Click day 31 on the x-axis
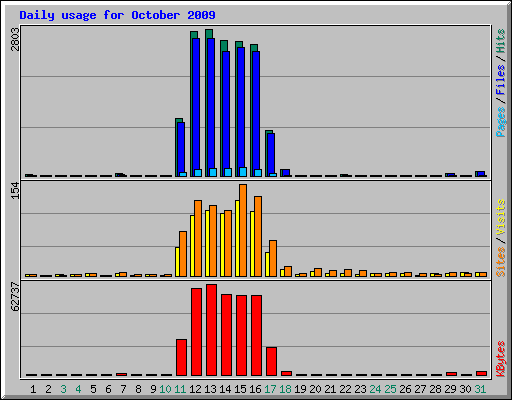Image resolution: width=512 pixels, height=400 pixels. point(480,389)
